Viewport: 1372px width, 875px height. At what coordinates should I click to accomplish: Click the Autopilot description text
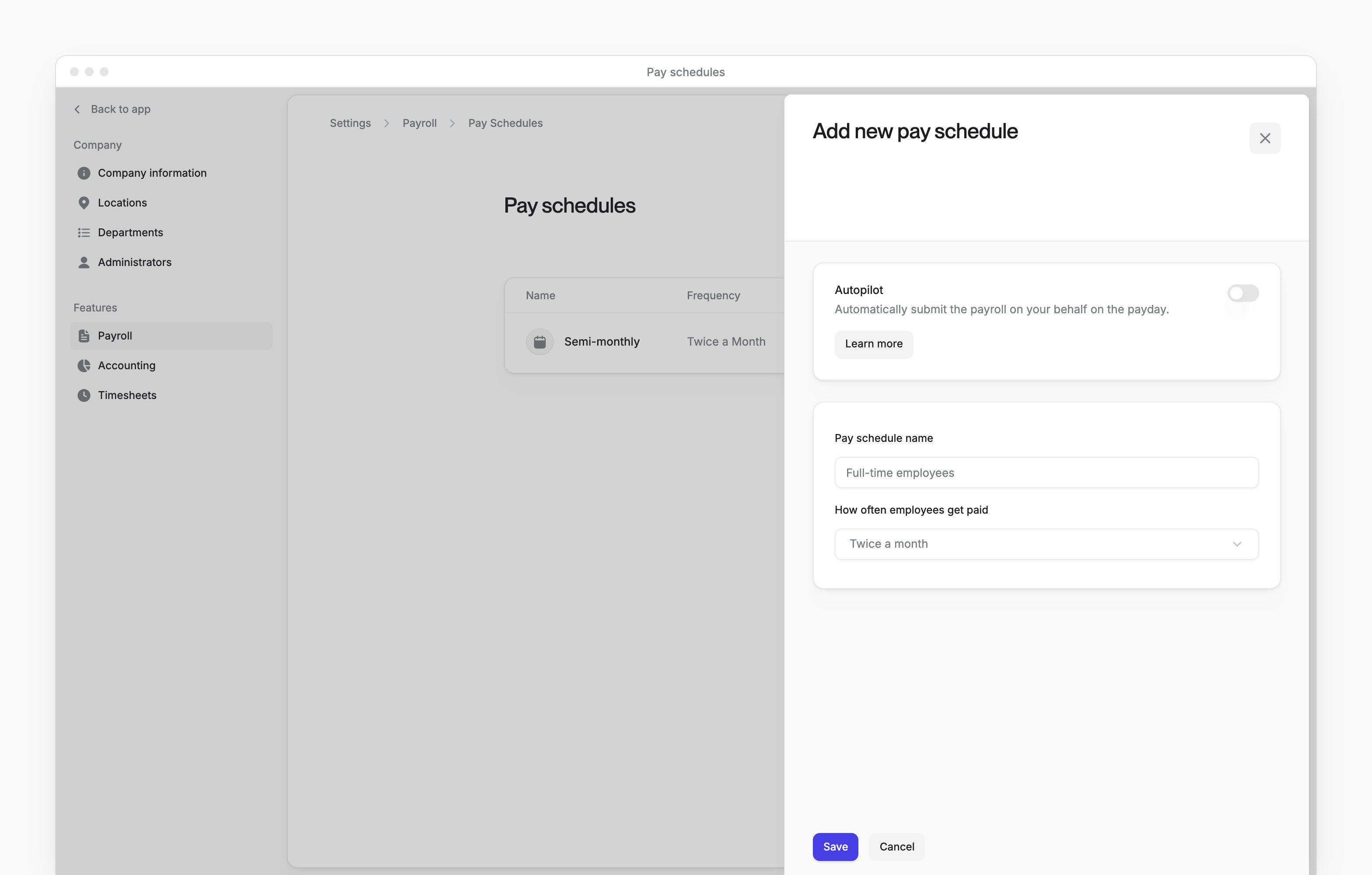[x=1001, y=309]
